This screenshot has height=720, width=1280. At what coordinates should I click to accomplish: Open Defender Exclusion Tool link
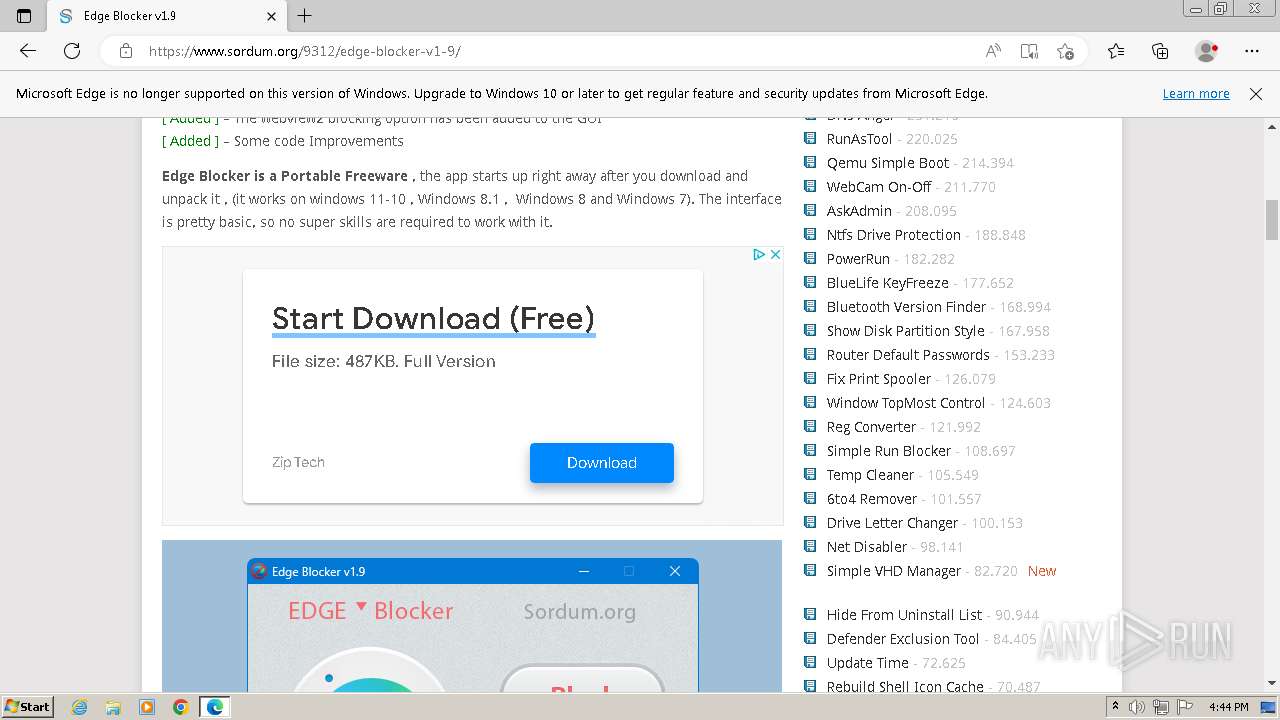point(903,639)
